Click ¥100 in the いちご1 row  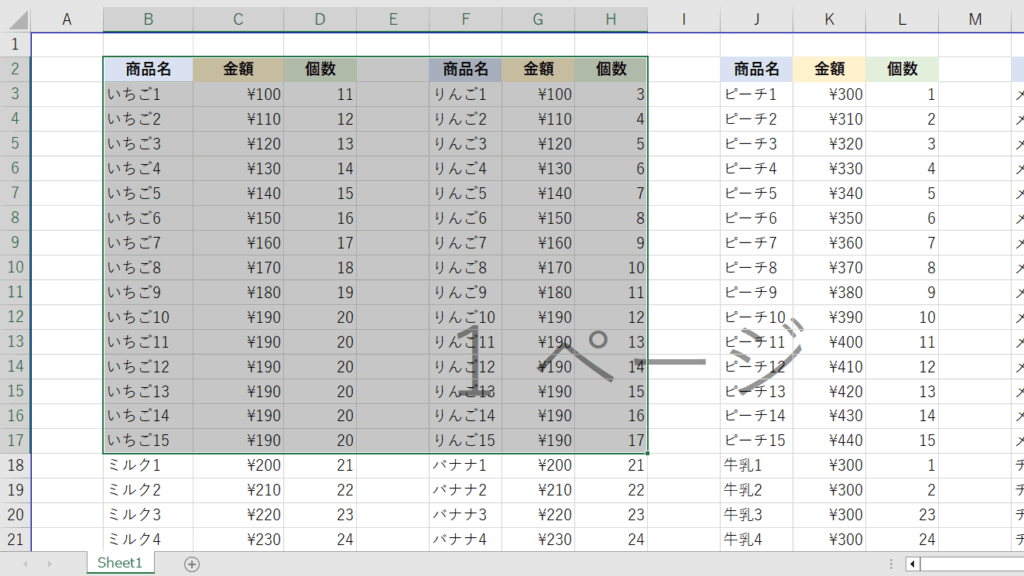[238, 94]
